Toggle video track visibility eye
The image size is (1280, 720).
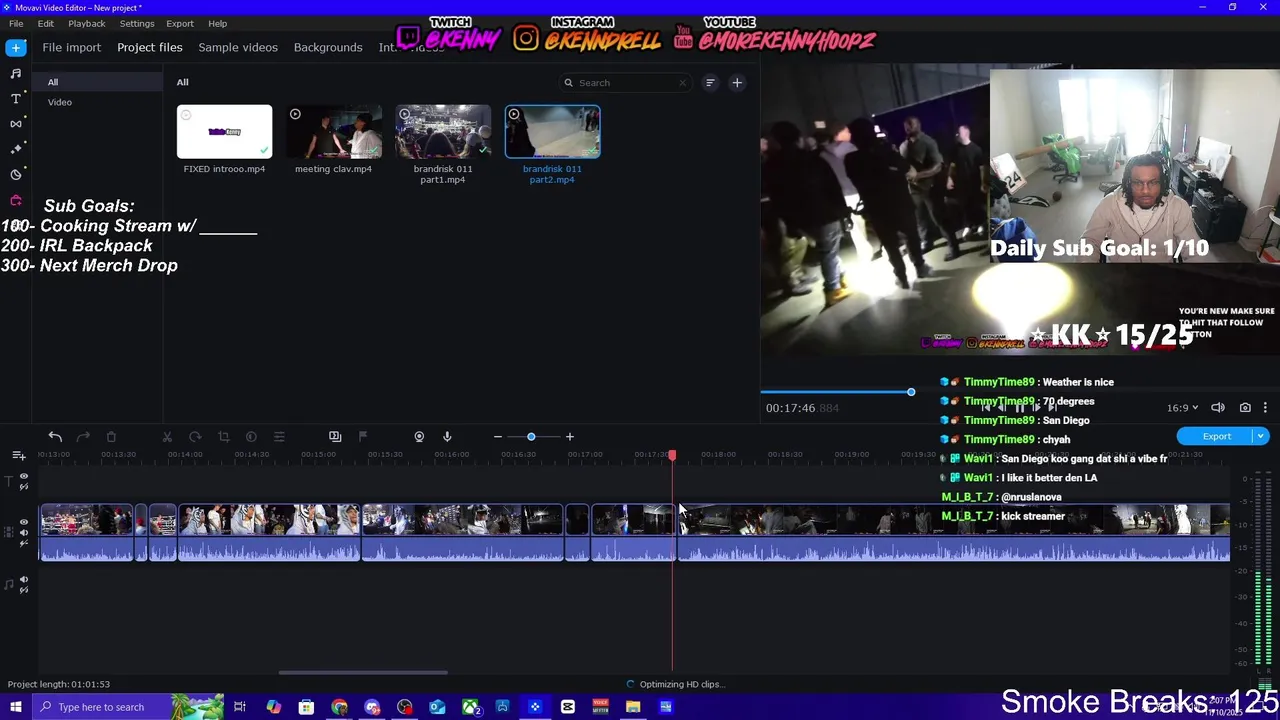coord(24,522)
